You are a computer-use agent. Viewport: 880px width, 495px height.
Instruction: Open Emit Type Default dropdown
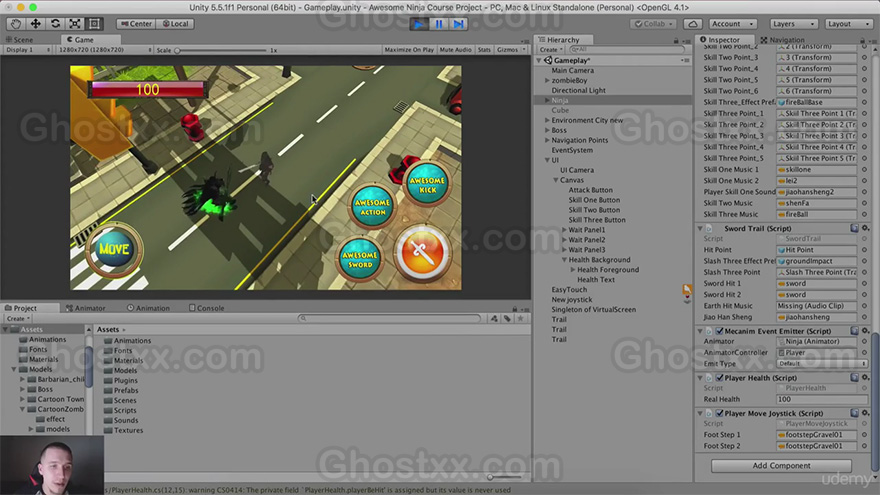pyautogui.click(x=822, y=364)
